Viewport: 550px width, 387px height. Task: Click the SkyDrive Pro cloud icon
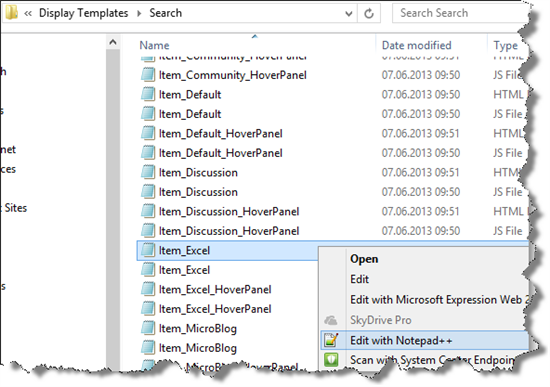tap(331, 320)
